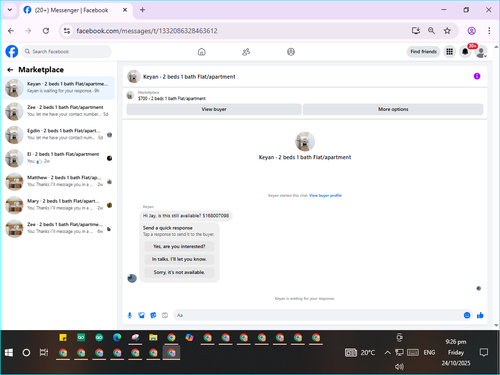
Task: Click into the Search Facebook field
Action: coord(67,52)
